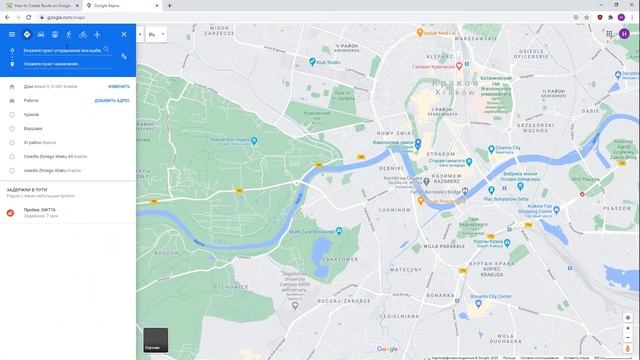Select recent place Варшава
Viewport: 640px width, 360px height.
coord(68,129)
